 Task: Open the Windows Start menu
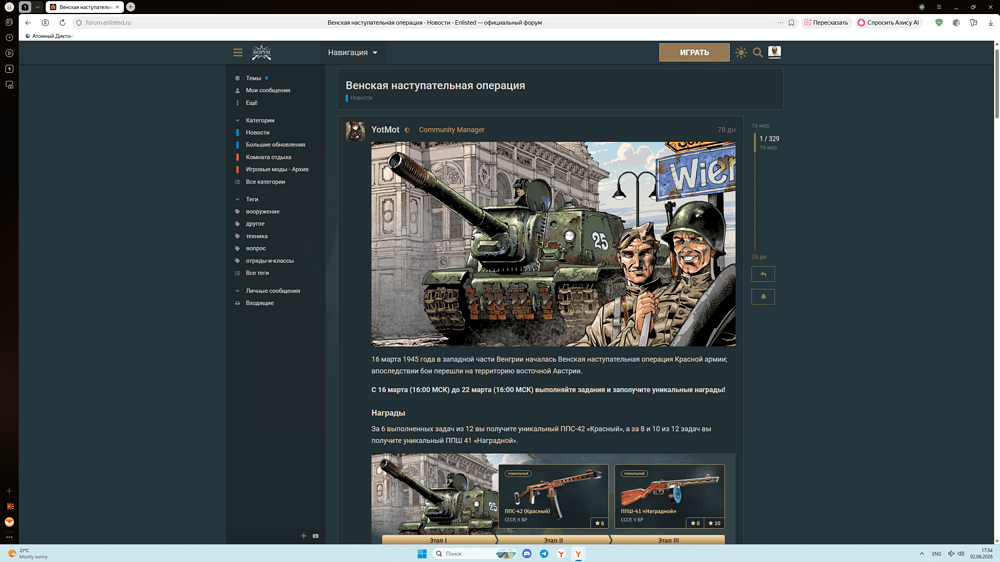click(422, 554)
